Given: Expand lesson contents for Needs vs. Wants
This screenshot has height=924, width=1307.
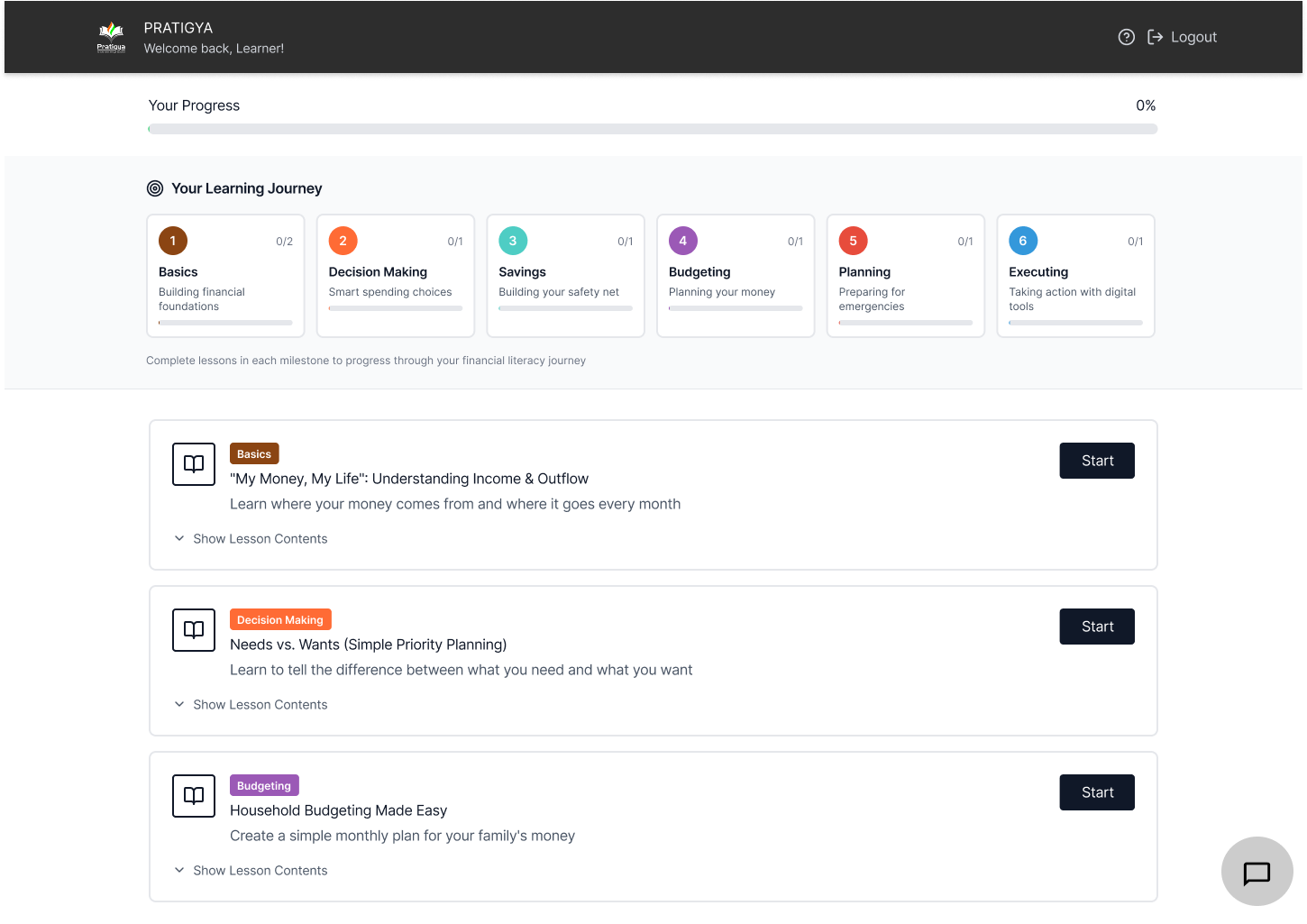Looking at the screenshot, I should click(251, 705).
